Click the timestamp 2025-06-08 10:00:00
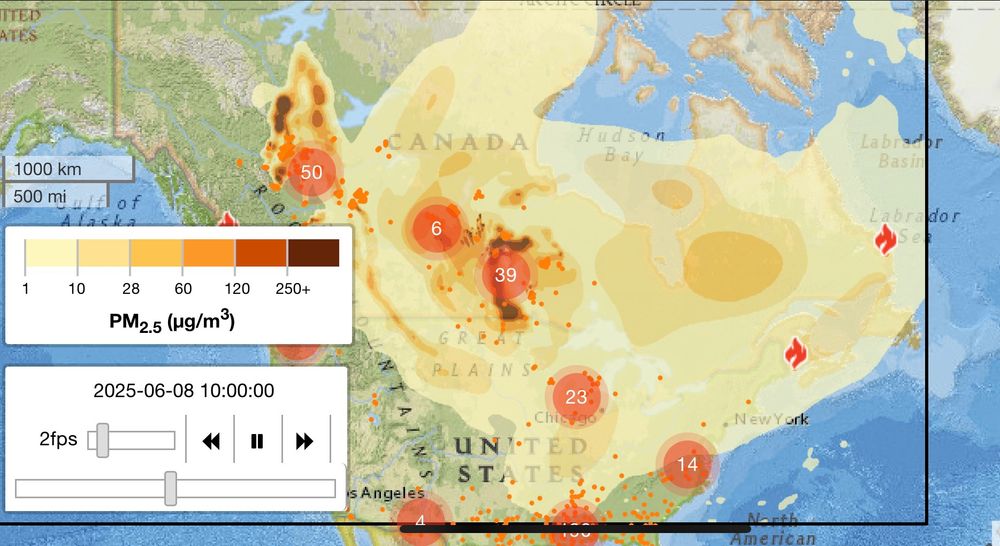 pos(184,390)
